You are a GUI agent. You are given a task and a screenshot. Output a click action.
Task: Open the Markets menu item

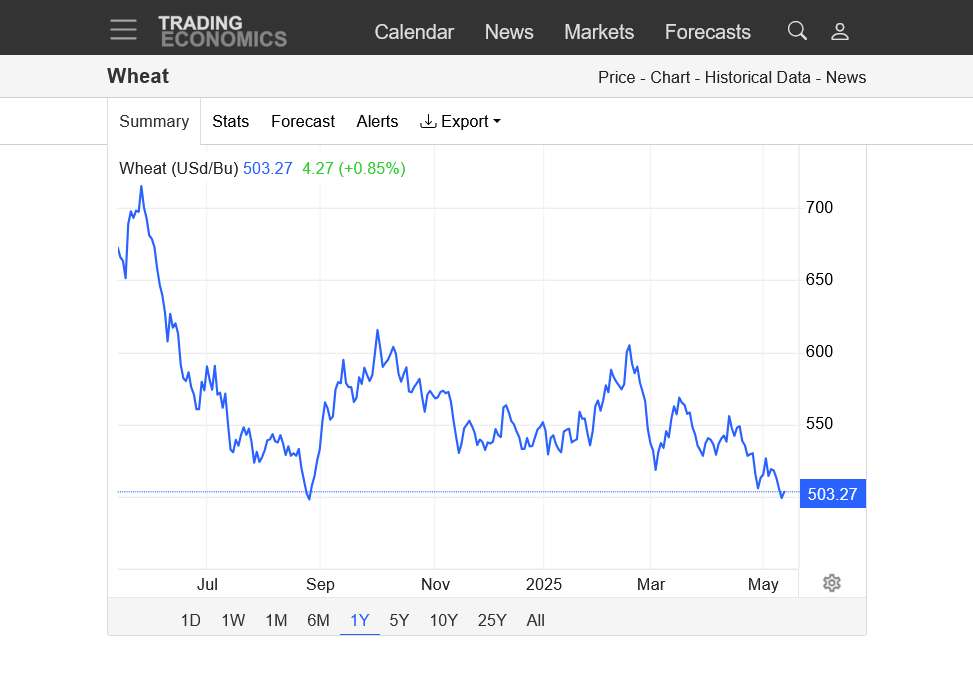click(599, 32)
